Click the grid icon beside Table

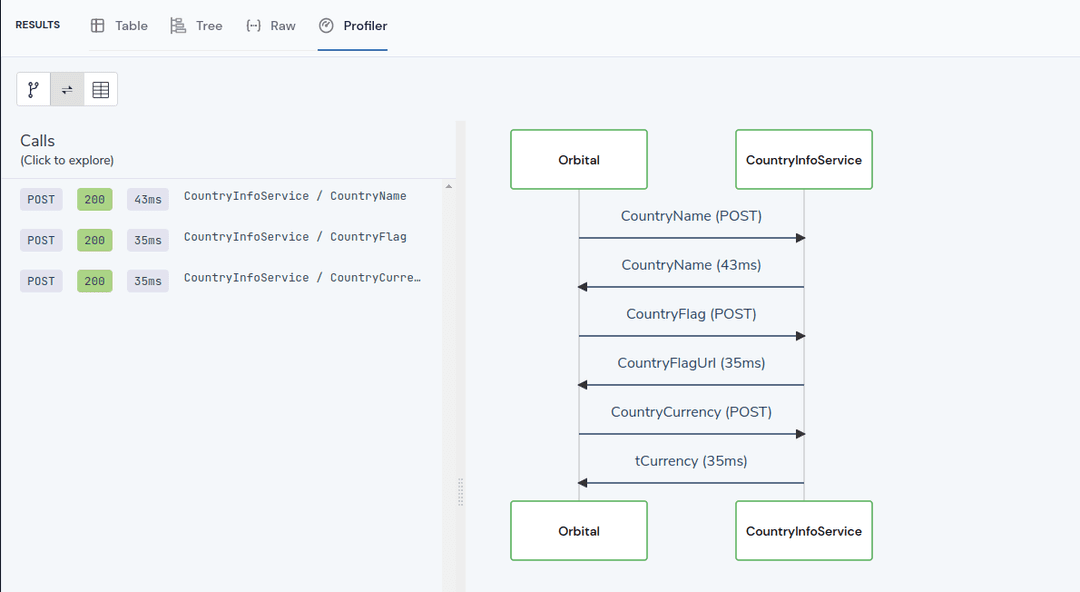pyautogui.click(x=96, y=24)
